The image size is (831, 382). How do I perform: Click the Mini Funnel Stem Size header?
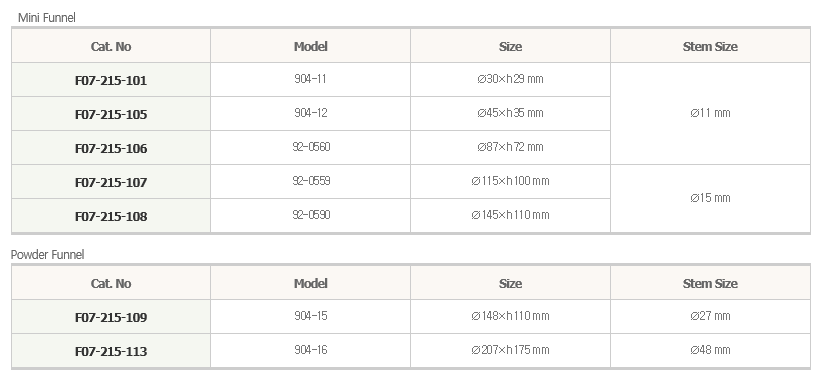click(x=710, y=46)
